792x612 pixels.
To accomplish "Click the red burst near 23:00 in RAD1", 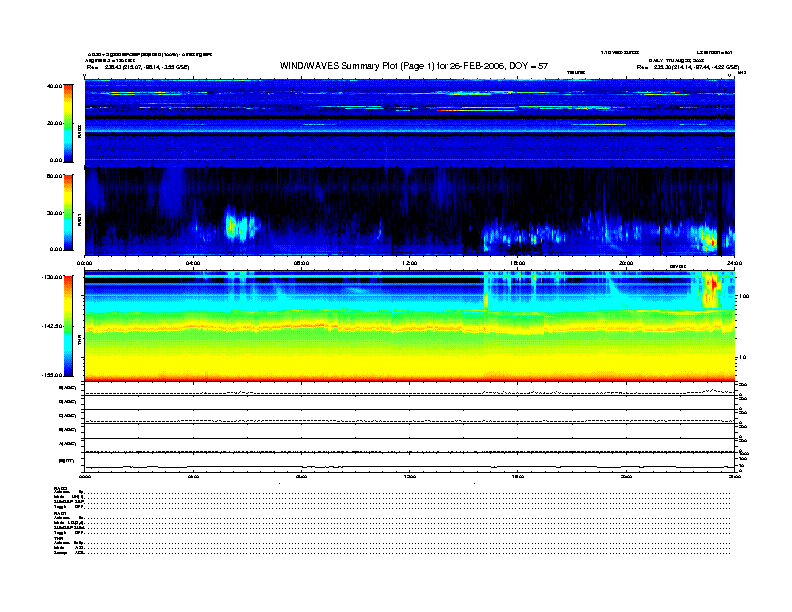I will click(x=711, y=241).
